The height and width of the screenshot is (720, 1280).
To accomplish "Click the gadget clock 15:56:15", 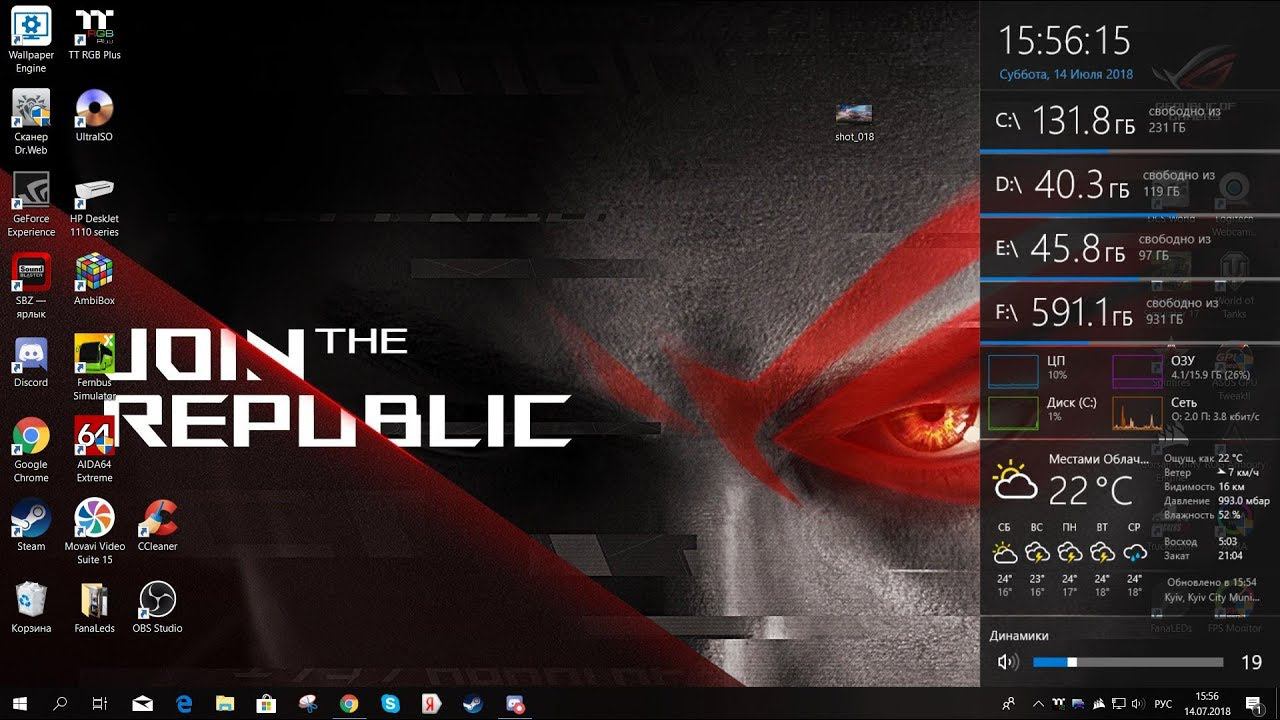I will coord(1065,41).
